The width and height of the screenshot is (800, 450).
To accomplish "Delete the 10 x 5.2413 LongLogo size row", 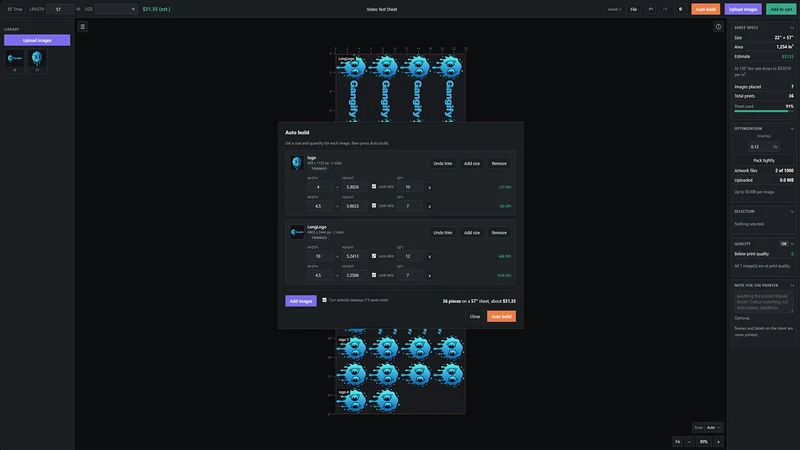I will pos(430,256).
